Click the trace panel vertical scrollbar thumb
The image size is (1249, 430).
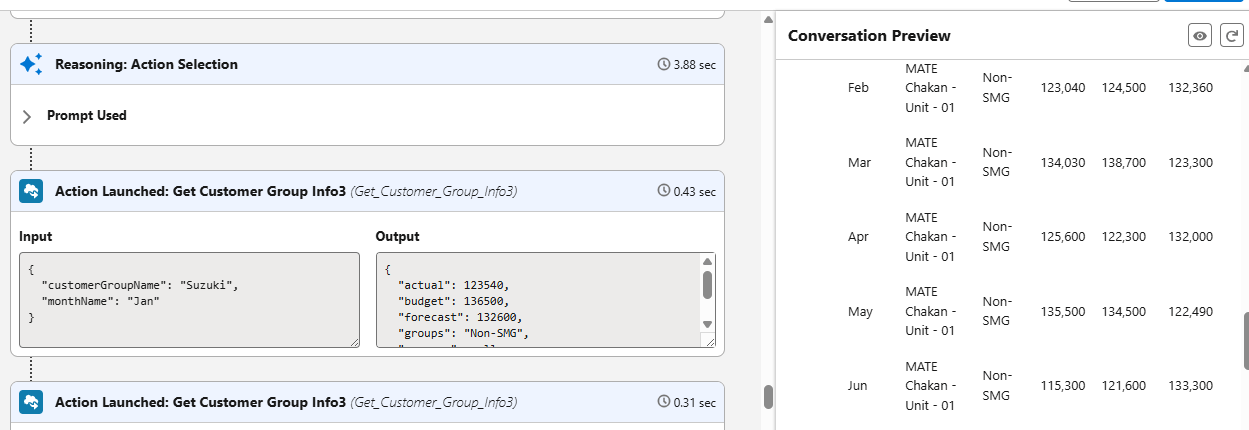768,396
